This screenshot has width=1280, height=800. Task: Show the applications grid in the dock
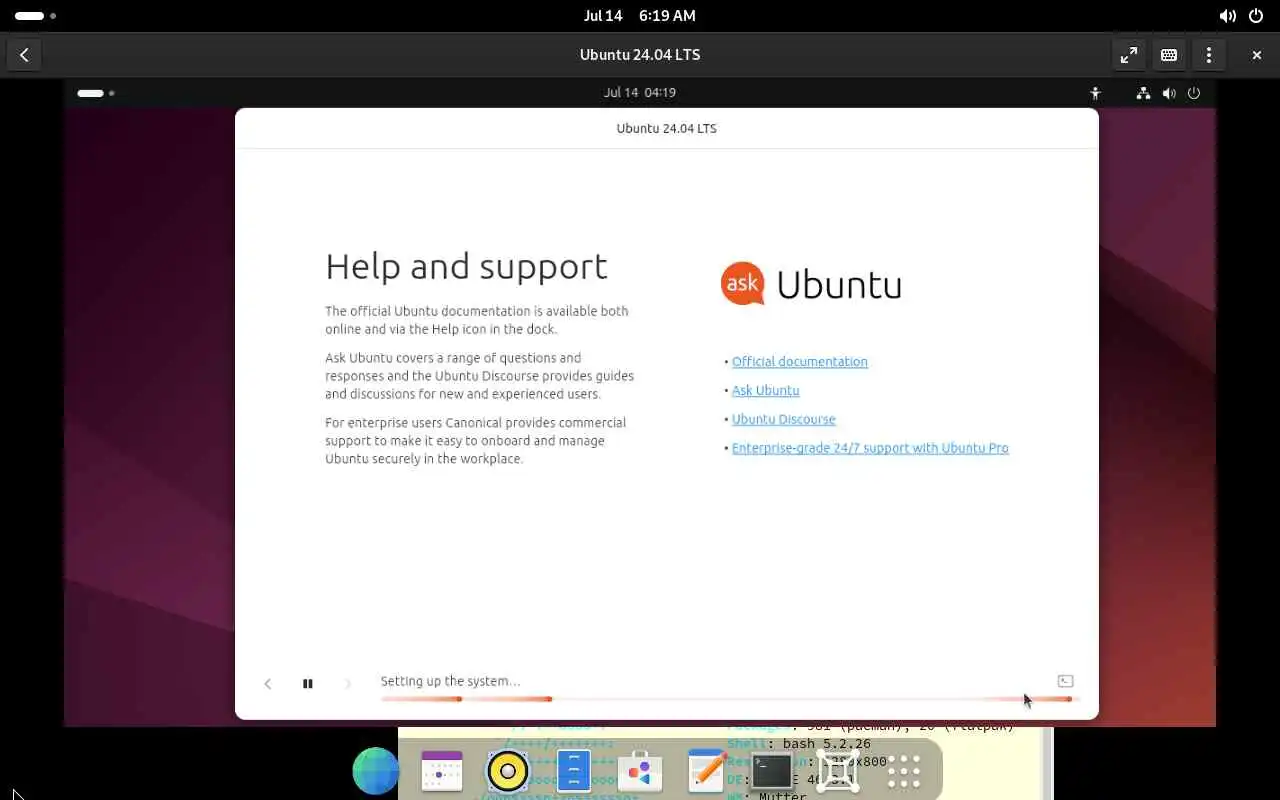coord(904,771)
